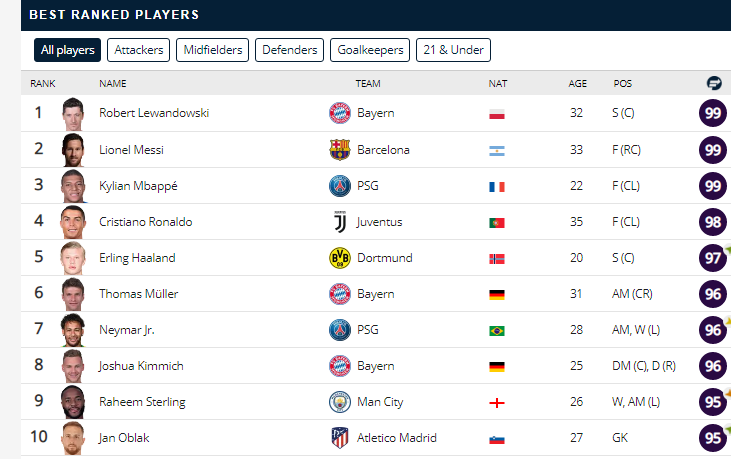
Task: Click Lionel Messi's player photo
Action: point(73,150)
